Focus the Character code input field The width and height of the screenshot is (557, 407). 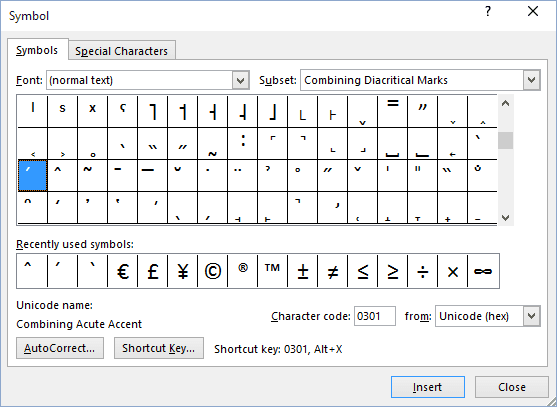click(x=375, y=316)
